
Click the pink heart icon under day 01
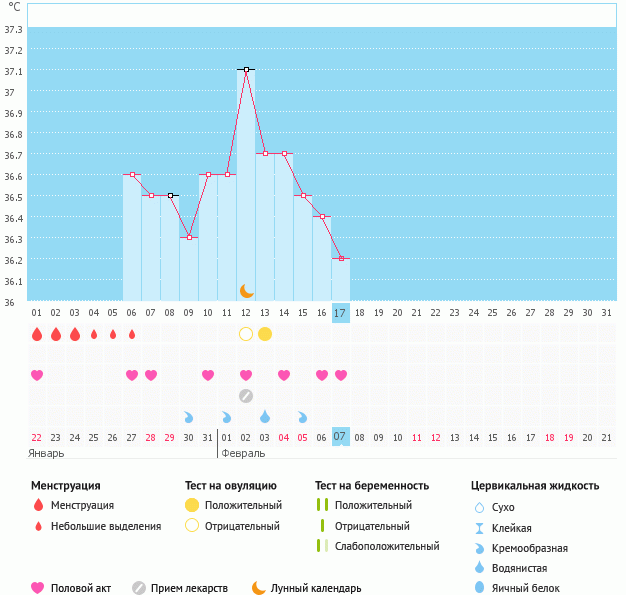point(37,375)
